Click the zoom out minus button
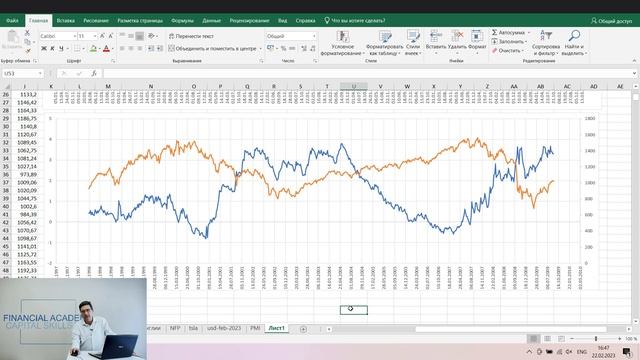Image resolution: width=640 pixels, height=360 pixels. pyautogui.click(x=572, y=339)
